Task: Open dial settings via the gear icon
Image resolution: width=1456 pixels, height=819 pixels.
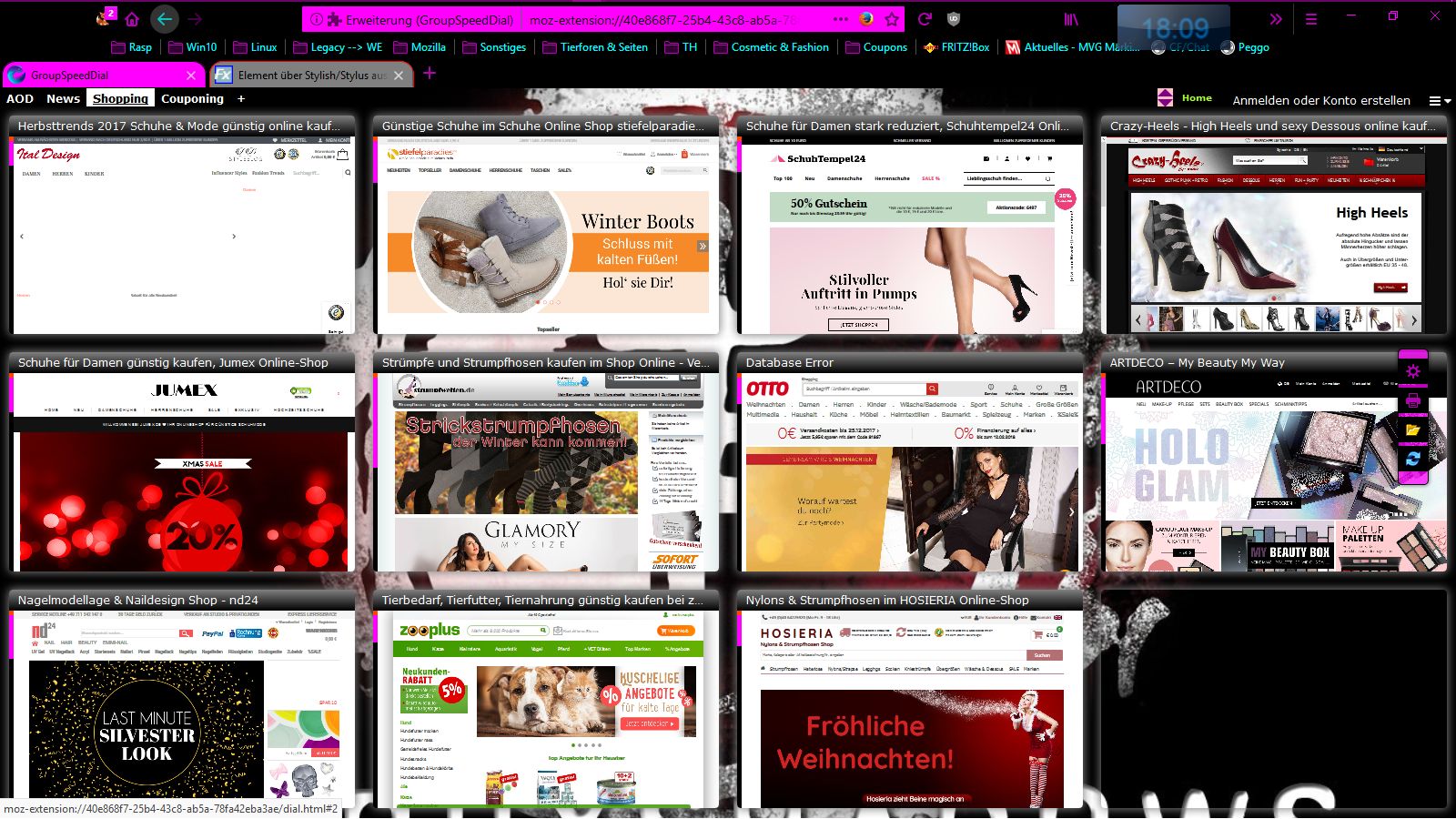Action: 1413,371
